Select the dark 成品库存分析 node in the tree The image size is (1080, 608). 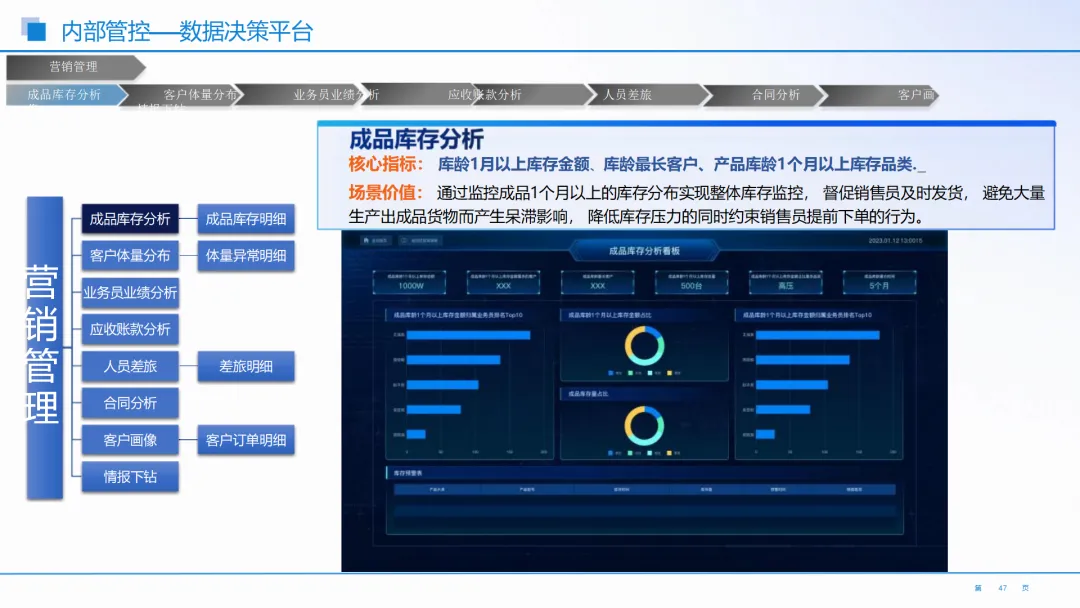pos(130,219)
